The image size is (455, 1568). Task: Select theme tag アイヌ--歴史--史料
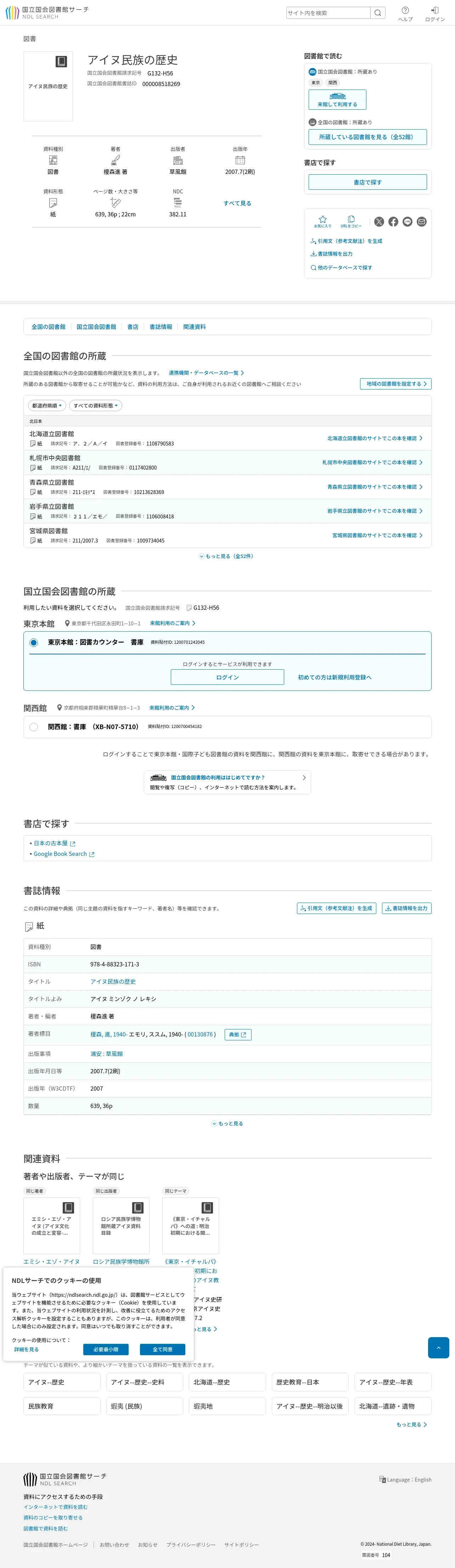(x=144, y=1382)
